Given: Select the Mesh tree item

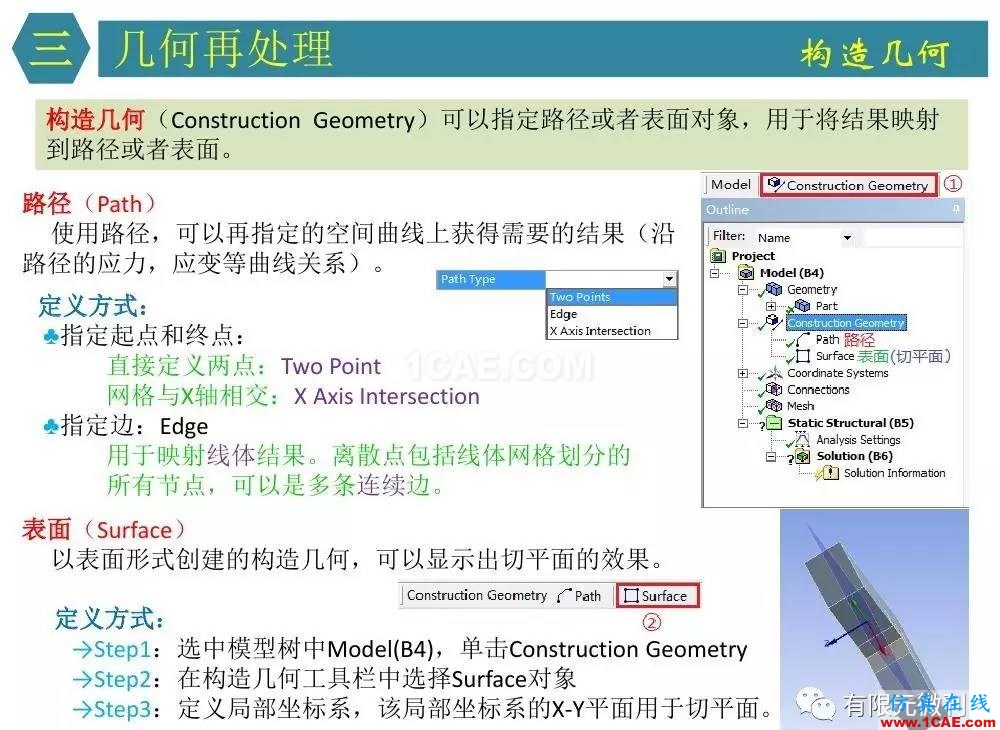Looking at the screenshot, I should [800, 406].
